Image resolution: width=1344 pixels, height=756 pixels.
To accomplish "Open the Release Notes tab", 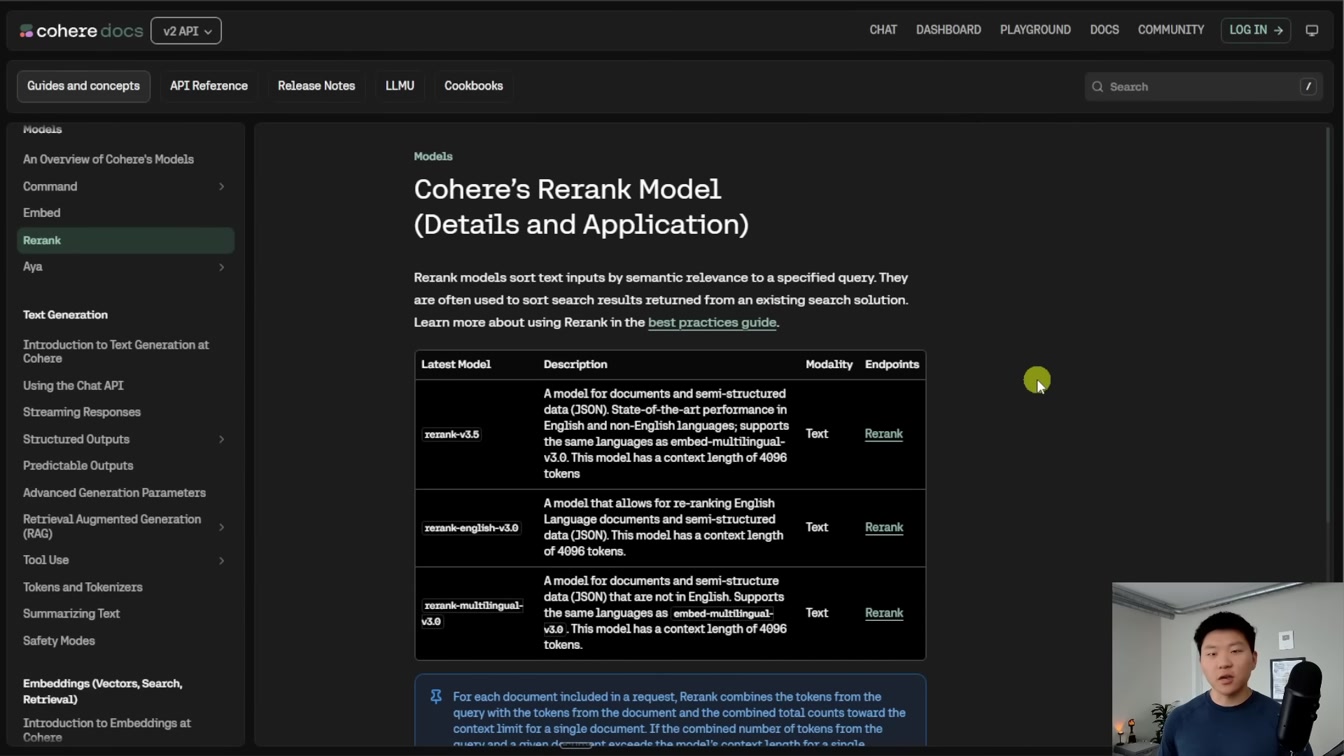I will [316, 86].
